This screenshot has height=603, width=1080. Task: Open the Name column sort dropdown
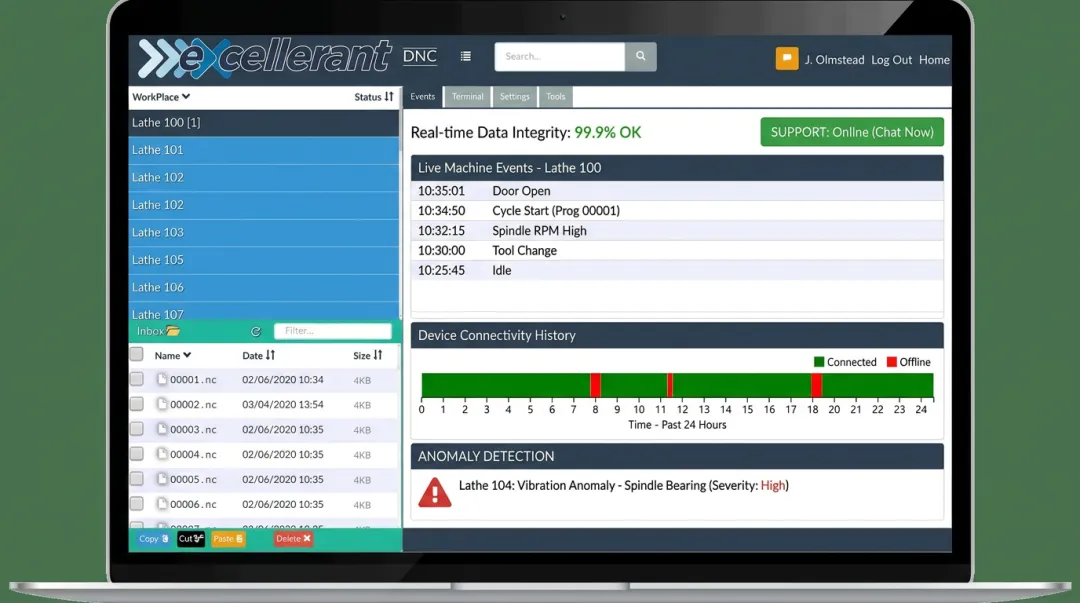(173, 355)
